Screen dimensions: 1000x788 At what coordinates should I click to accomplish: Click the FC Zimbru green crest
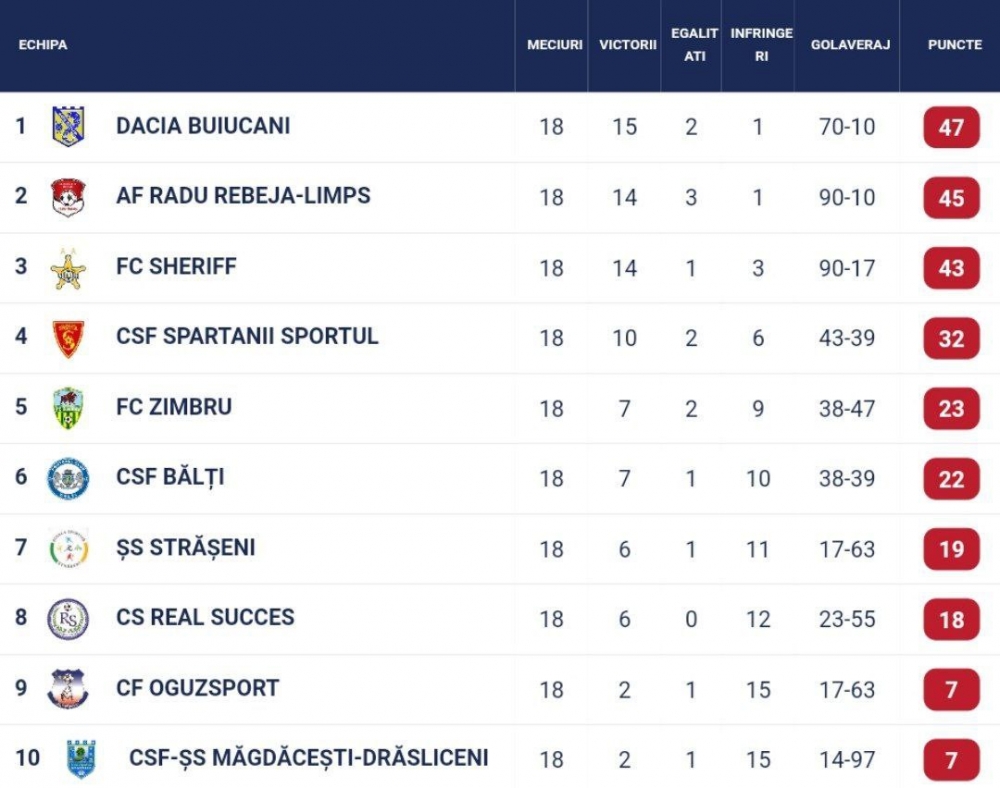pyautogui.click(x=68, y=408)
